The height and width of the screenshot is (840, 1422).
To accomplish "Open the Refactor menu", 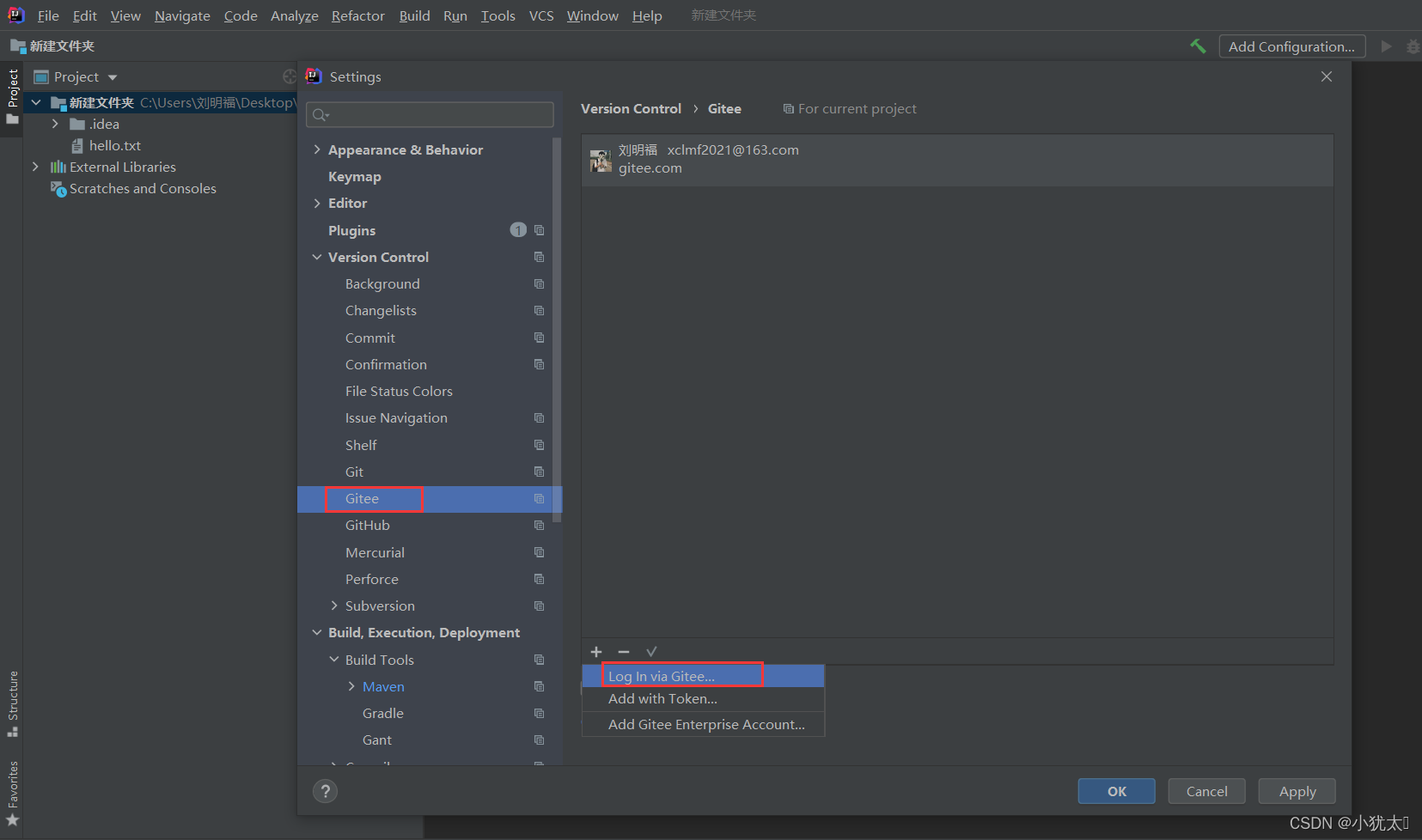I will [358, 15].
